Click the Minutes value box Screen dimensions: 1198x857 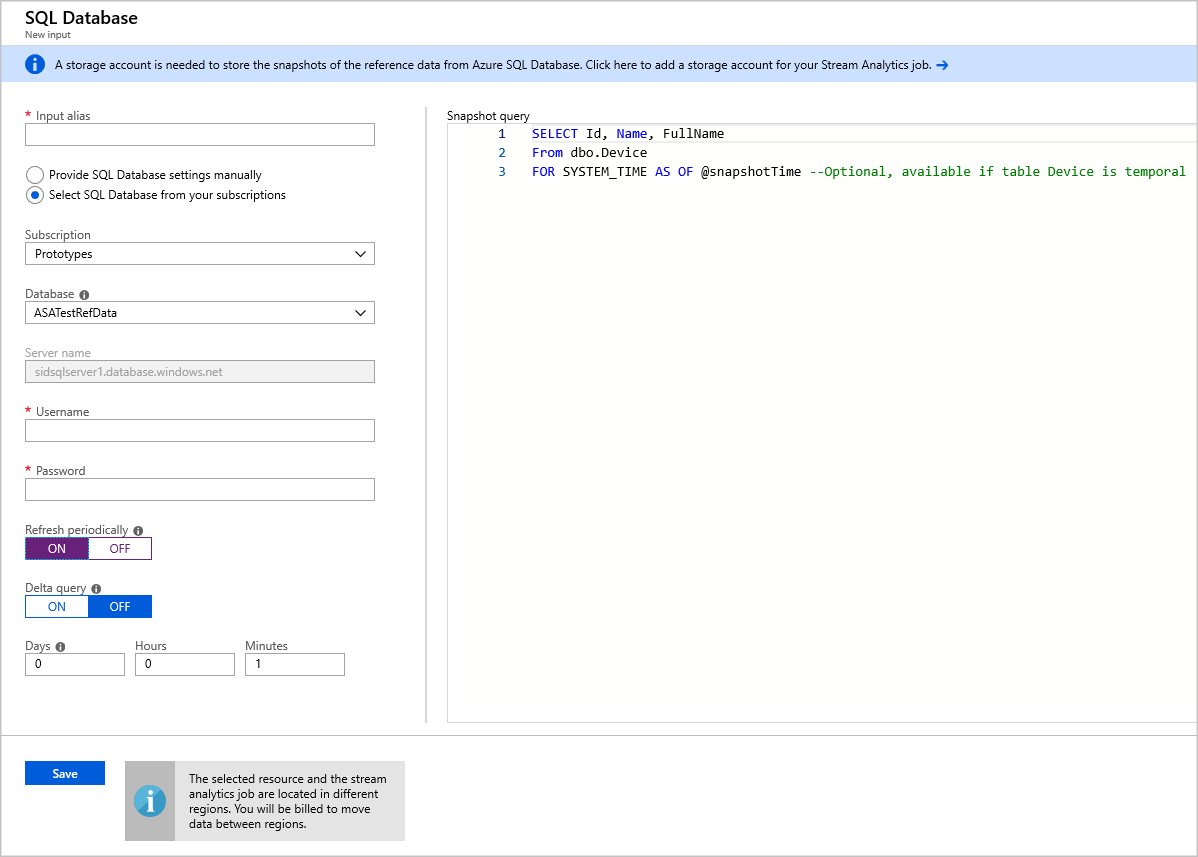pos(294,664)
